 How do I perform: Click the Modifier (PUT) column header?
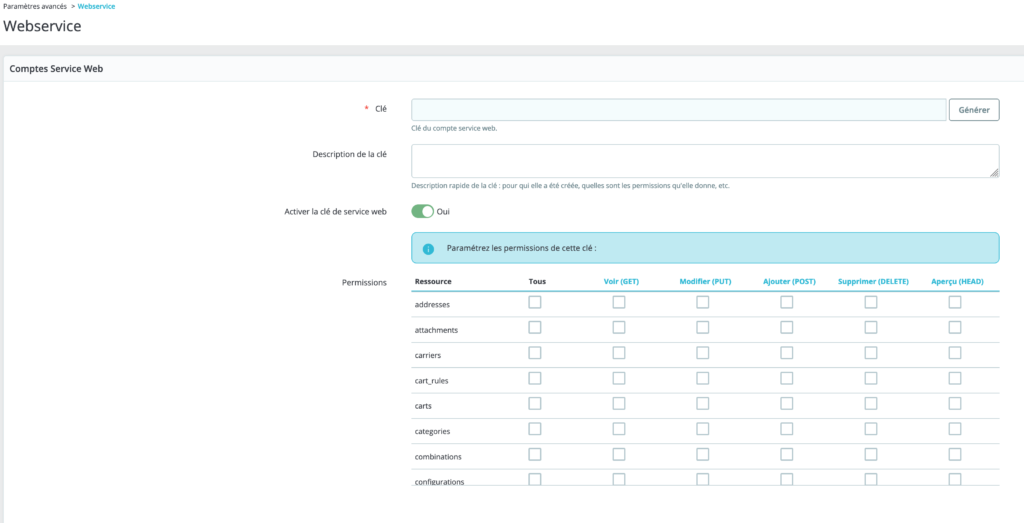(705, 281)
